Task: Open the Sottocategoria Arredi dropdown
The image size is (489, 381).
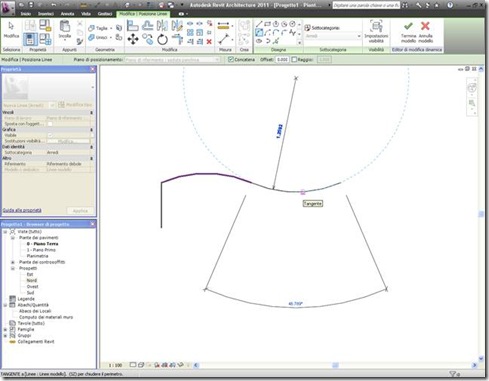Action: (x=333, y=36)
